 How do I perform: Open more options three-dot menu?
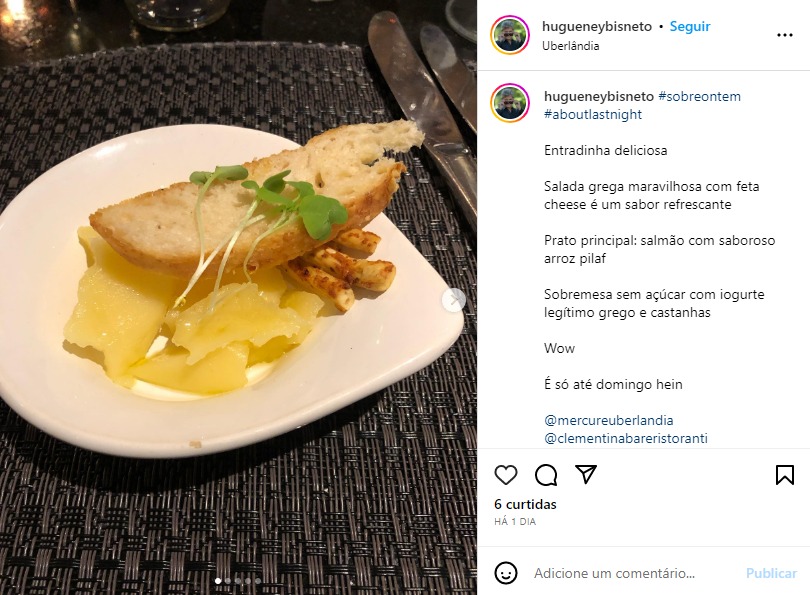tap(785, 35)
